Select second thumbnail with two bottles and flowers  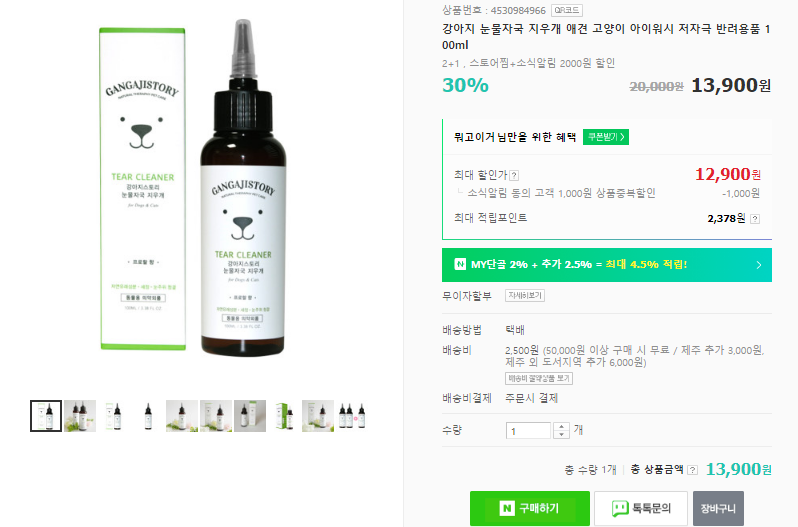[80, 416]
